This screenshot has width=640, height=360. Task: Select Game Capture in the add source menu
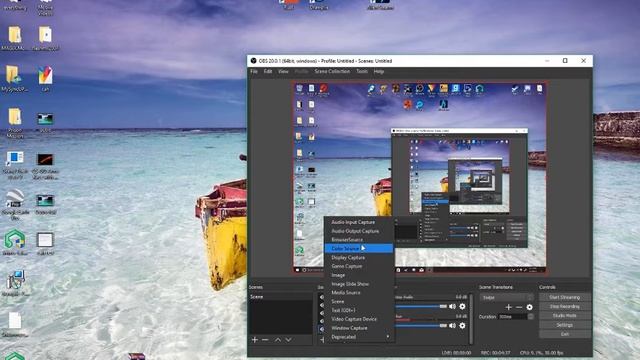pos(359,266)
